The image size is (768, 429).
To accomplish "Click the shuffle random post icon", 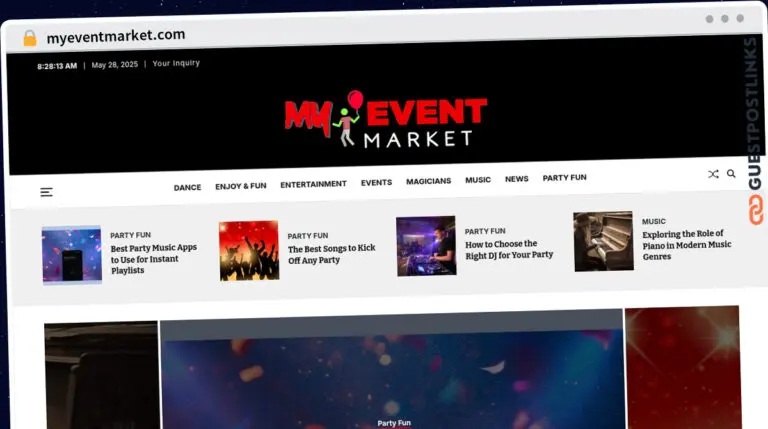I will point(713,174).
